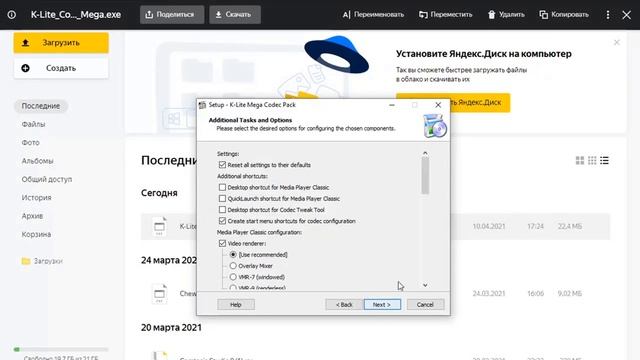Click the 9,02 МБ file size text
640x360 pixels.
(x=570, y=293)
